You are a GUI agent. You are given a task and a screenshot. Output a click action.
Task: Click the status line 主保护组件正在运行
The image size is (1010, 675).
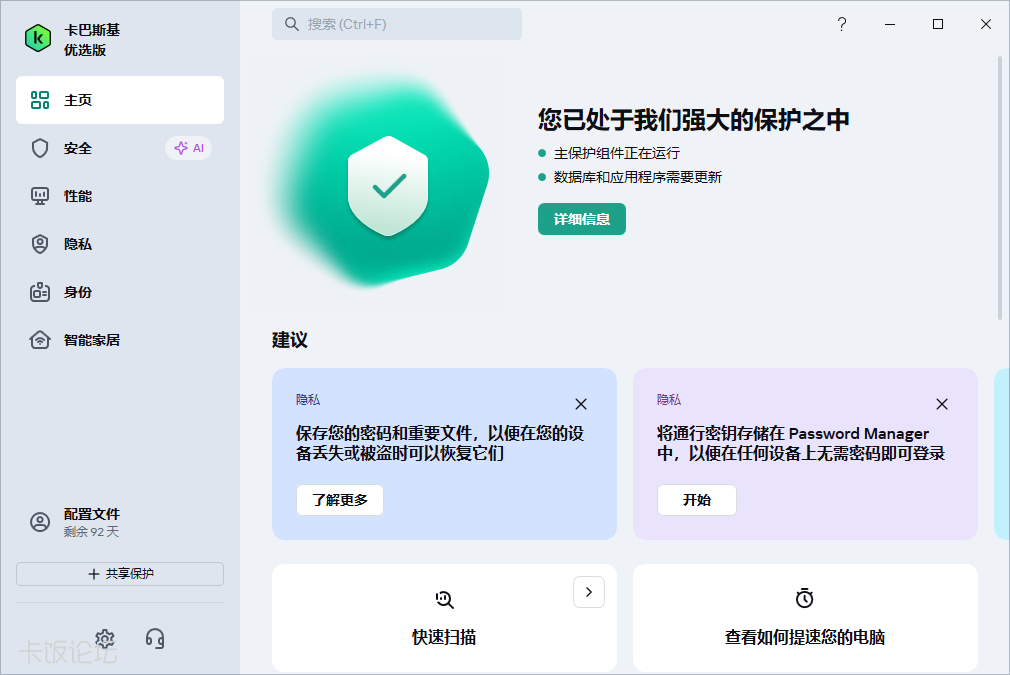coord(617,153)
